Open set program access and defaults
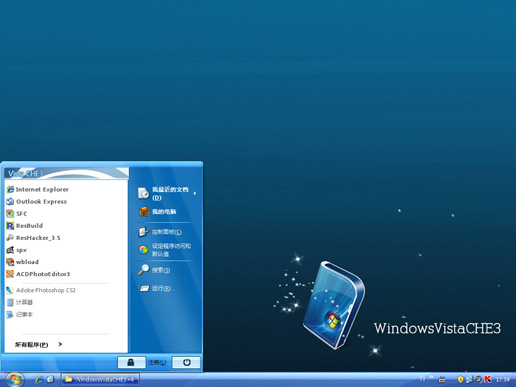Screen dimensions: 516x387 tap(165, 250)
